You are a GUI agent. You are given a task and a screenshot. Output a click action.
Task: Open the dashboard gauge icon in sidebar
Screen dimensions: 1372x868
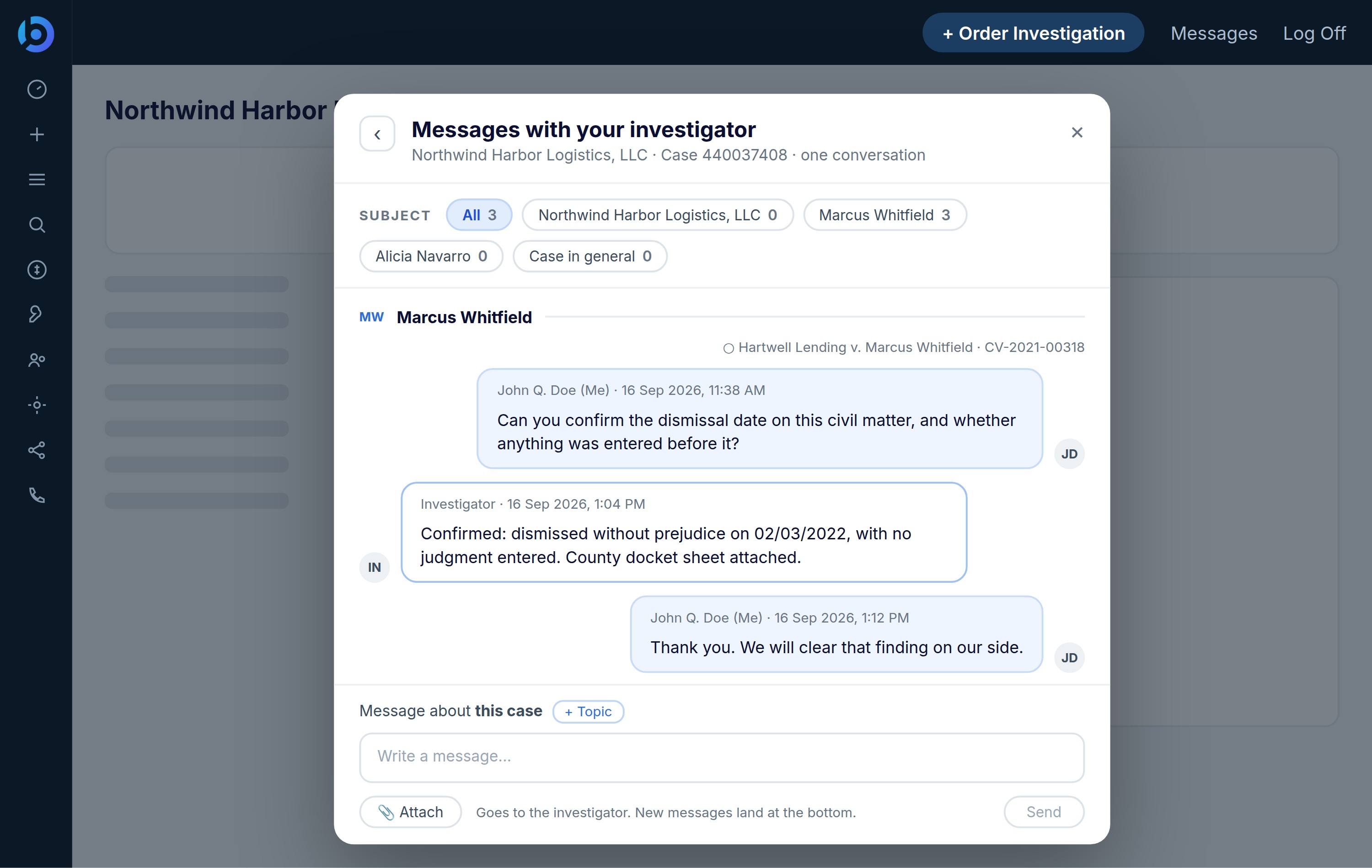point(37,90)
